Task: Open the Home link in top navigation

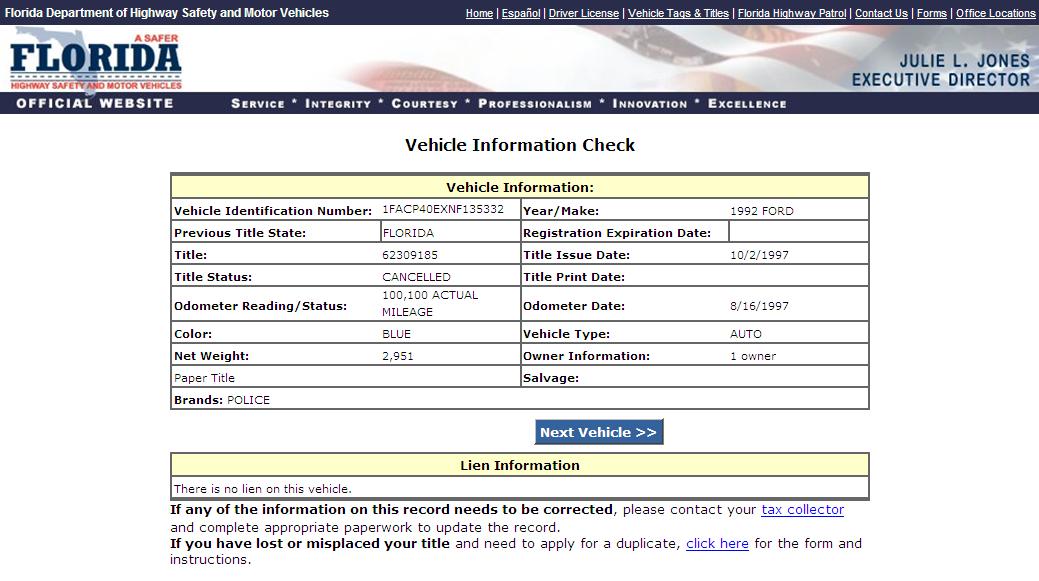Action: [x=479, y=13]
